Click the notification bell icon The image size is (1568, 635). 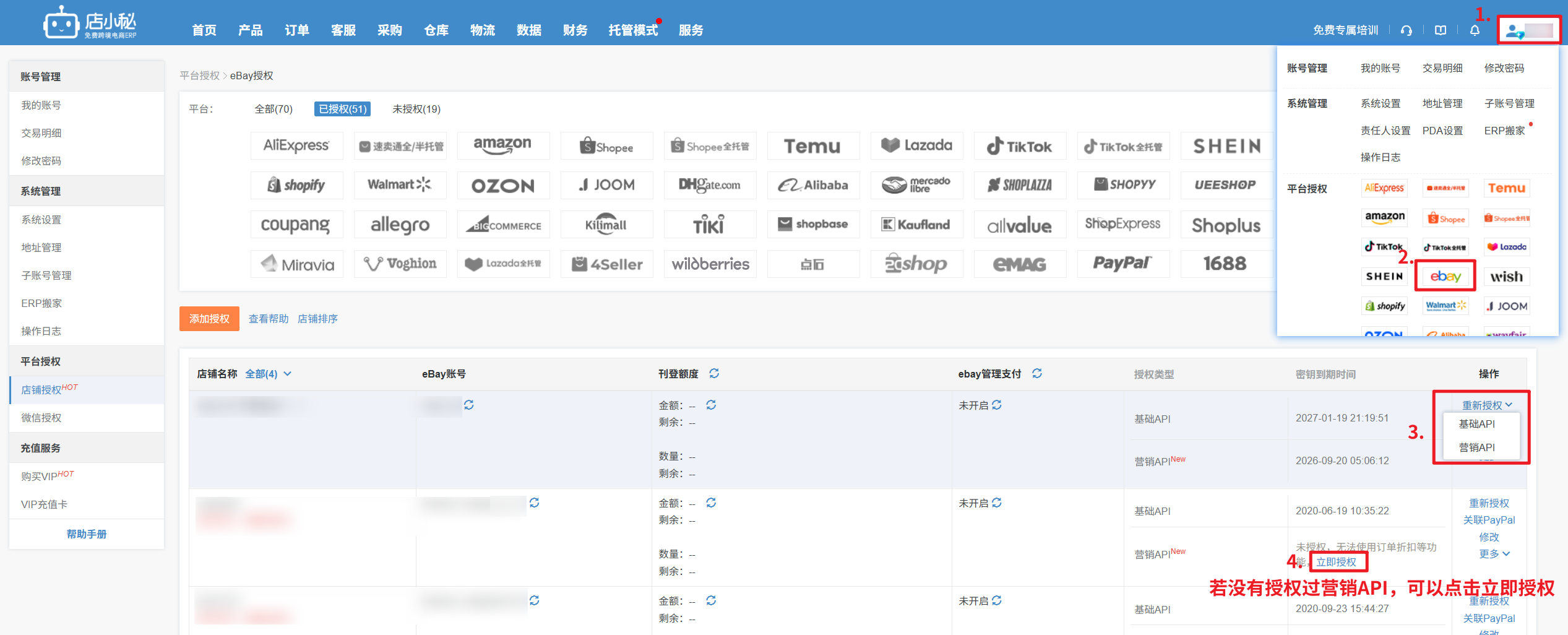[1475, 30]
